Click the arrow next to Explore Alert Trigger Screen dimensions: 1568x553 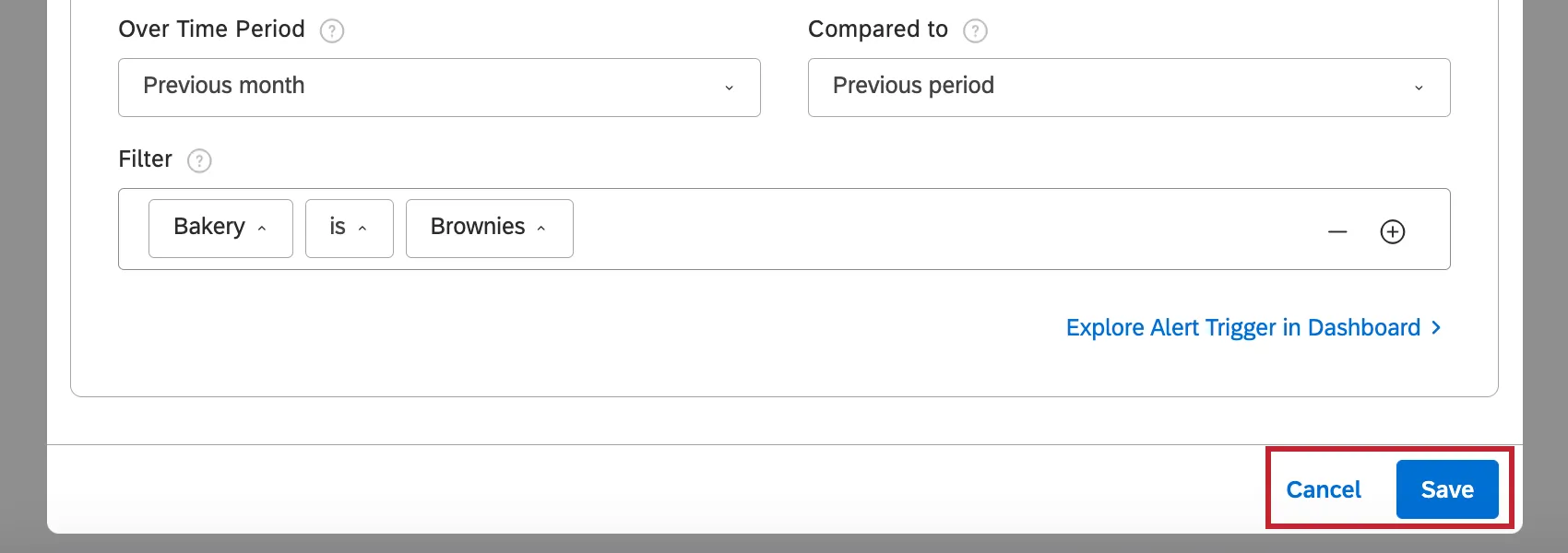click(1436, 327)
